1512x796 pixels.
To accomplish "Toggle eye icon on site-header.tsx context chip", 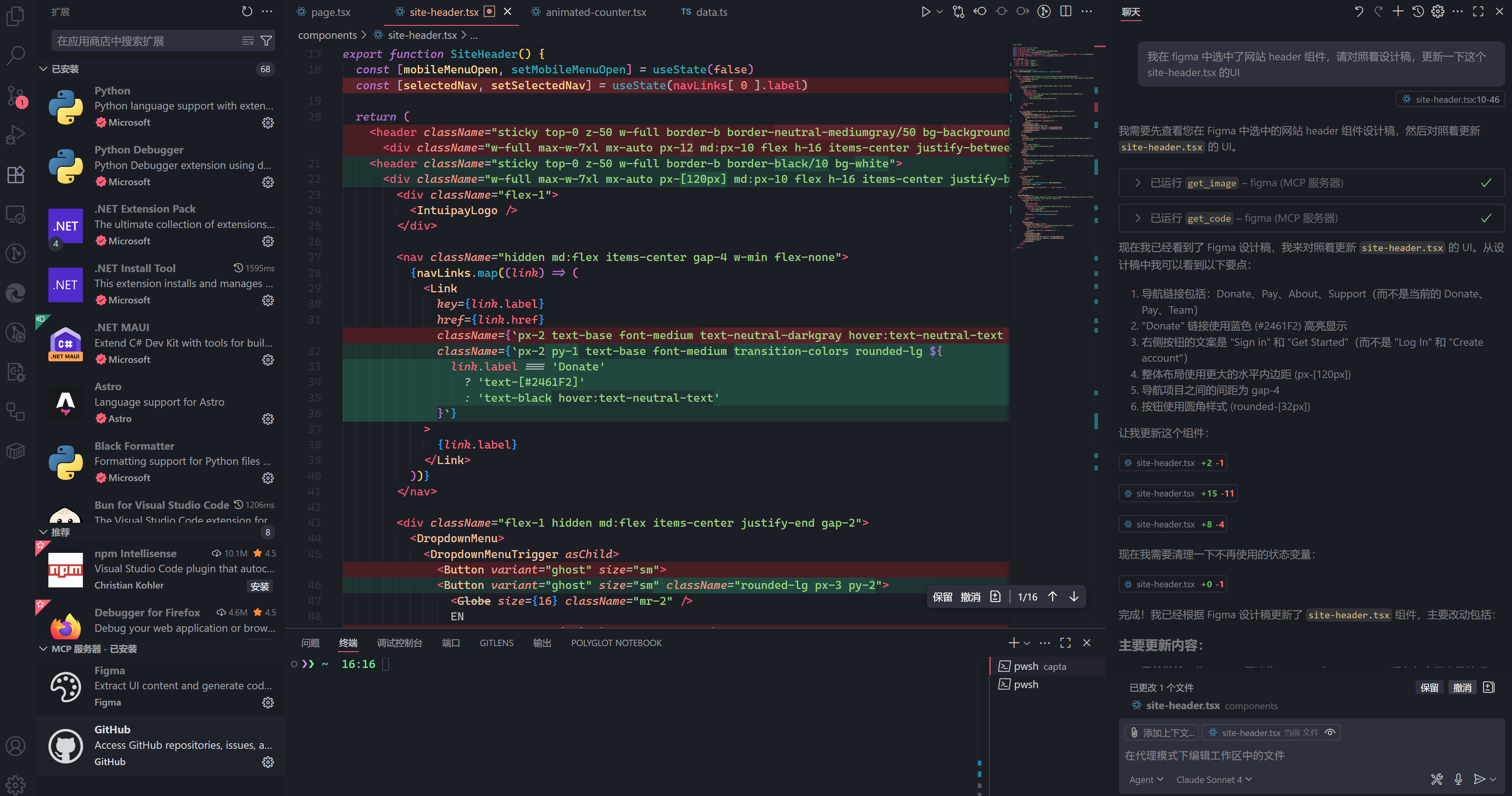I will 1330,732.
